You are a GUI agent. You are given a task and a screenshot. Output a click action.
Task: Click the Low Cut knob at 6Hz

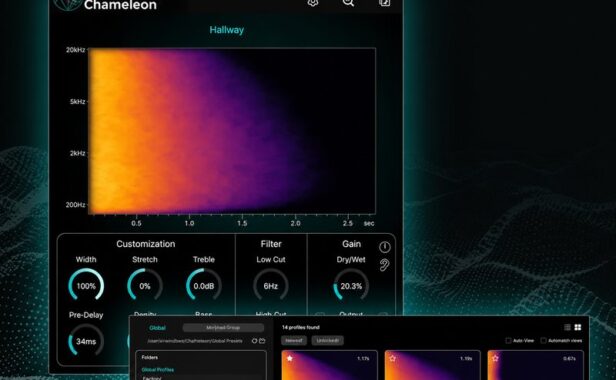coord(271,286)
